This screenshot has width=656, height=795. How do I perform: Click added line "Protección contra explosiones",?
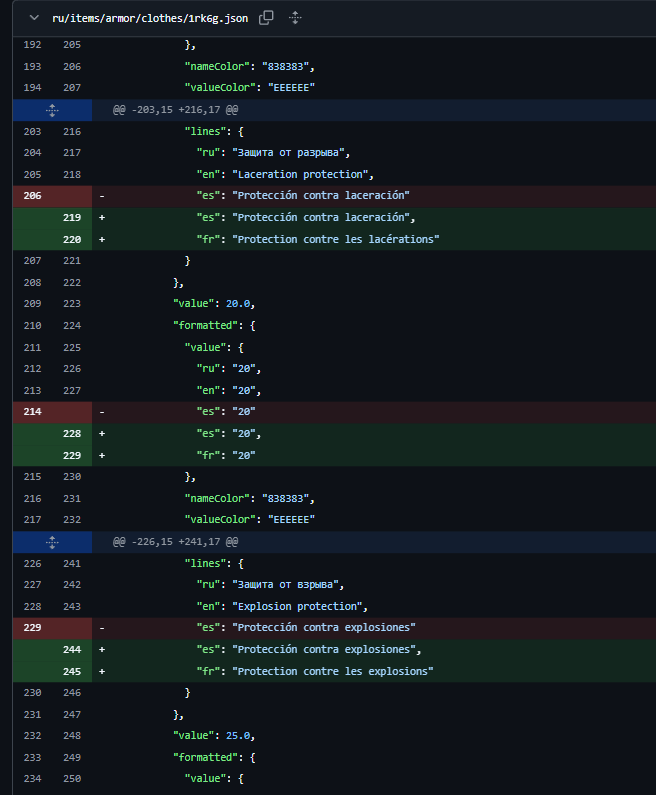click(x=326, y=649)
